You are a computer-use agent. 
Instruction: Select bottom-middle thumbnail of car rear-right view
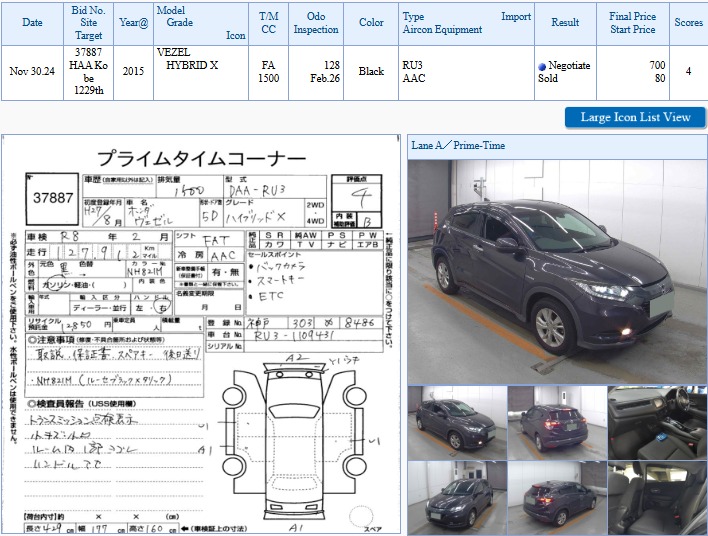coord(556,497)
